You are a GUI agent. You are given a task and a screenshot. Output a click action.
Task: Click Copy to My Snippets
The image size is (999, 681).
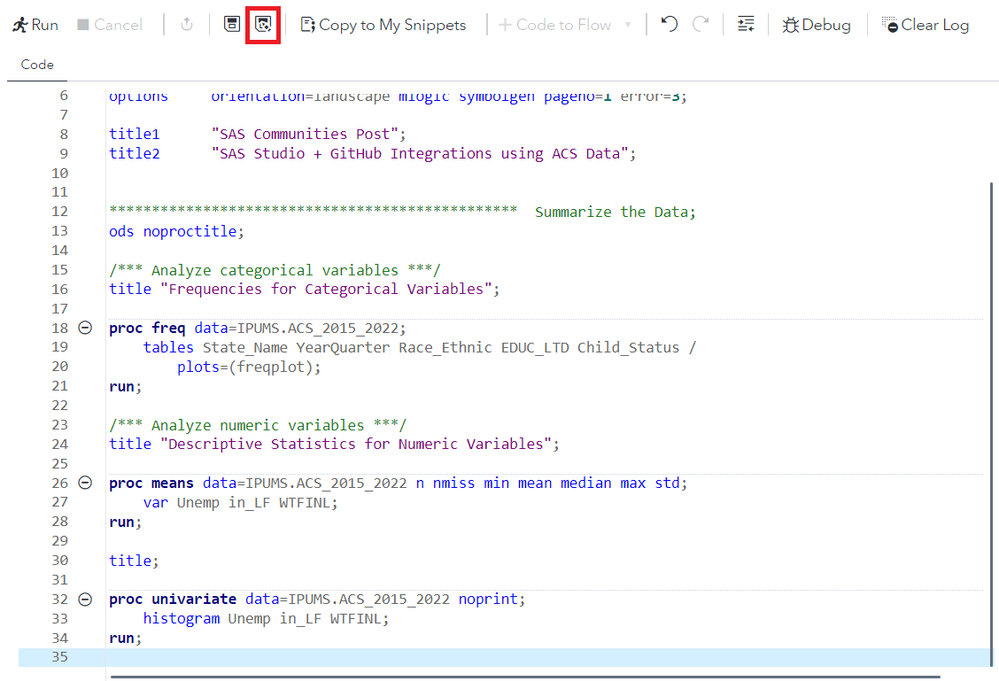383,24
